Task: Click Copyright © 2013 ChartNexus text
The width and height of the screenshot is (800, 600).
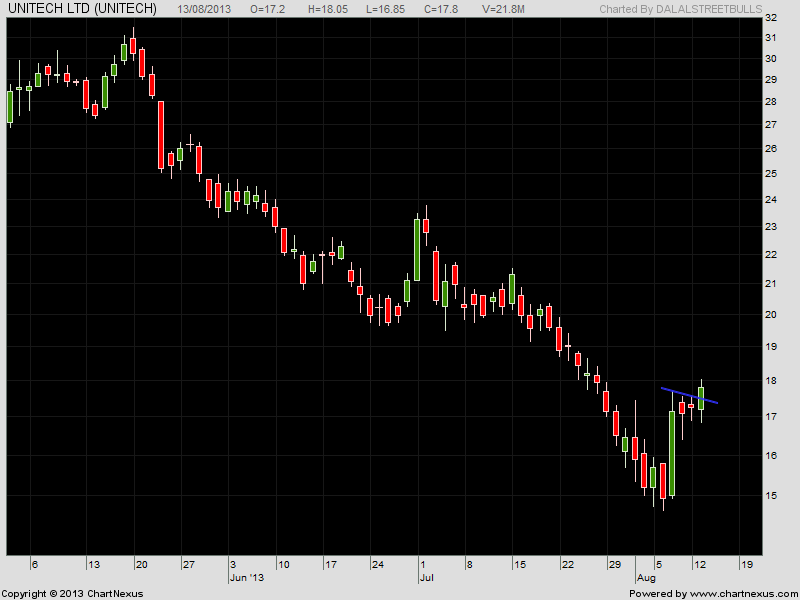Action: click(72, 594)
